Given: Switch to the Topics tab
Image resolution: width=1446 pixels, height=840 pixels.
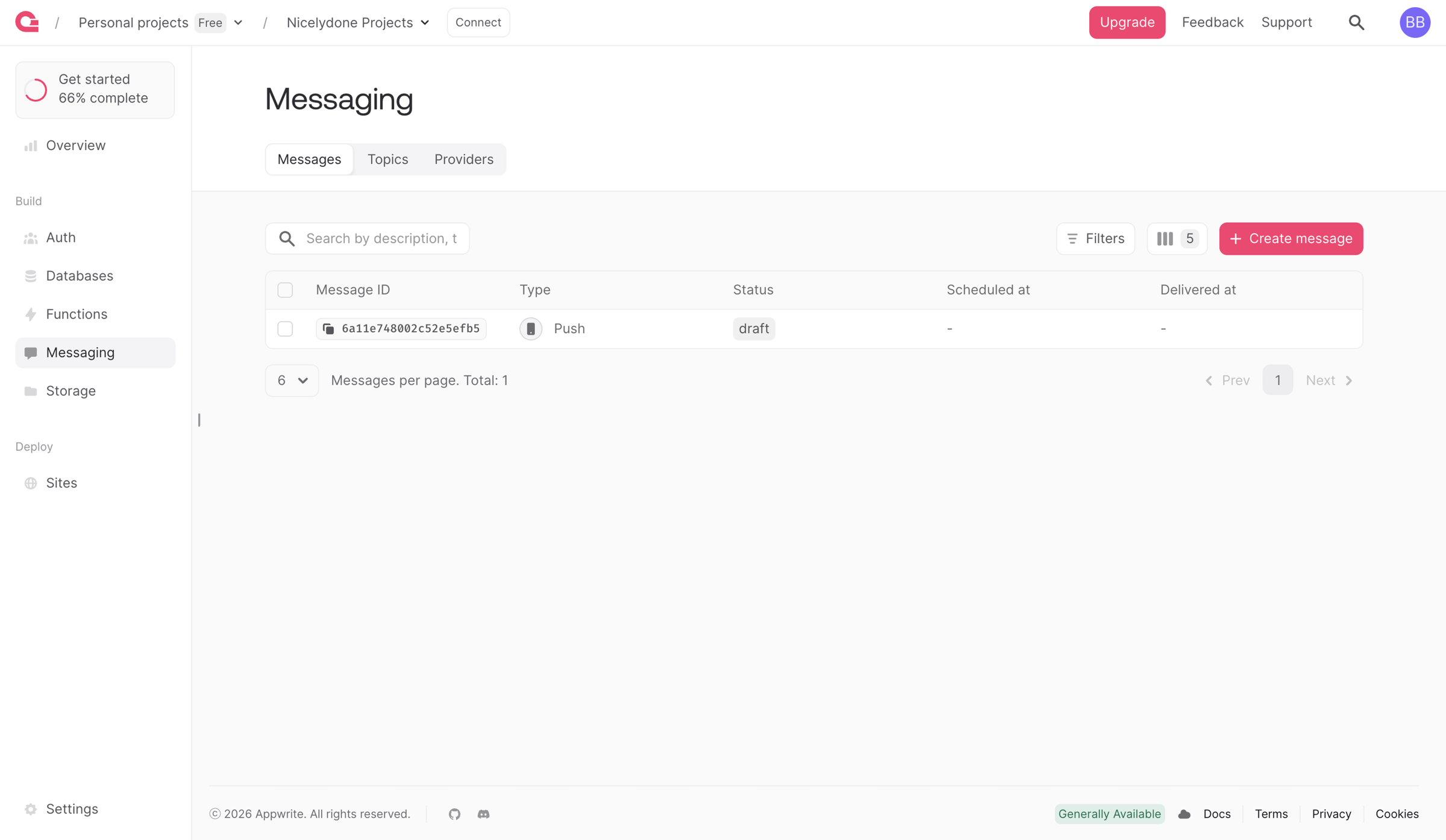Looking at the screenshot, I should [387, 159].
